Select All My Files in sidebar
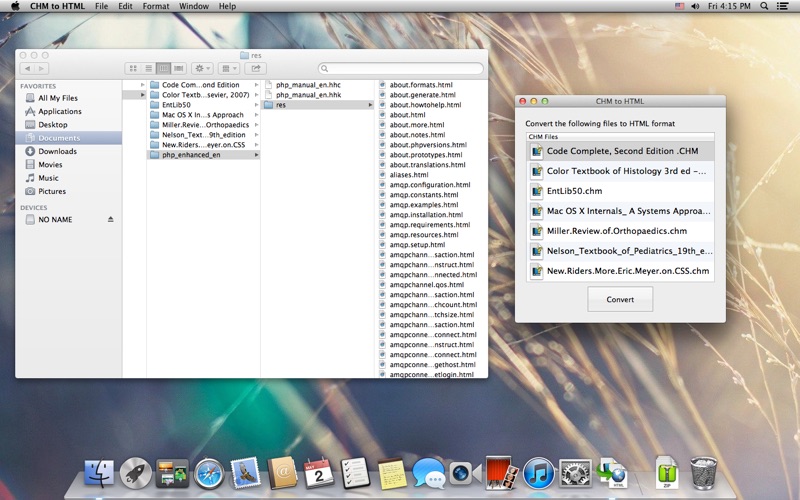Viewport: 800px width, 500px height. (58, 98)
